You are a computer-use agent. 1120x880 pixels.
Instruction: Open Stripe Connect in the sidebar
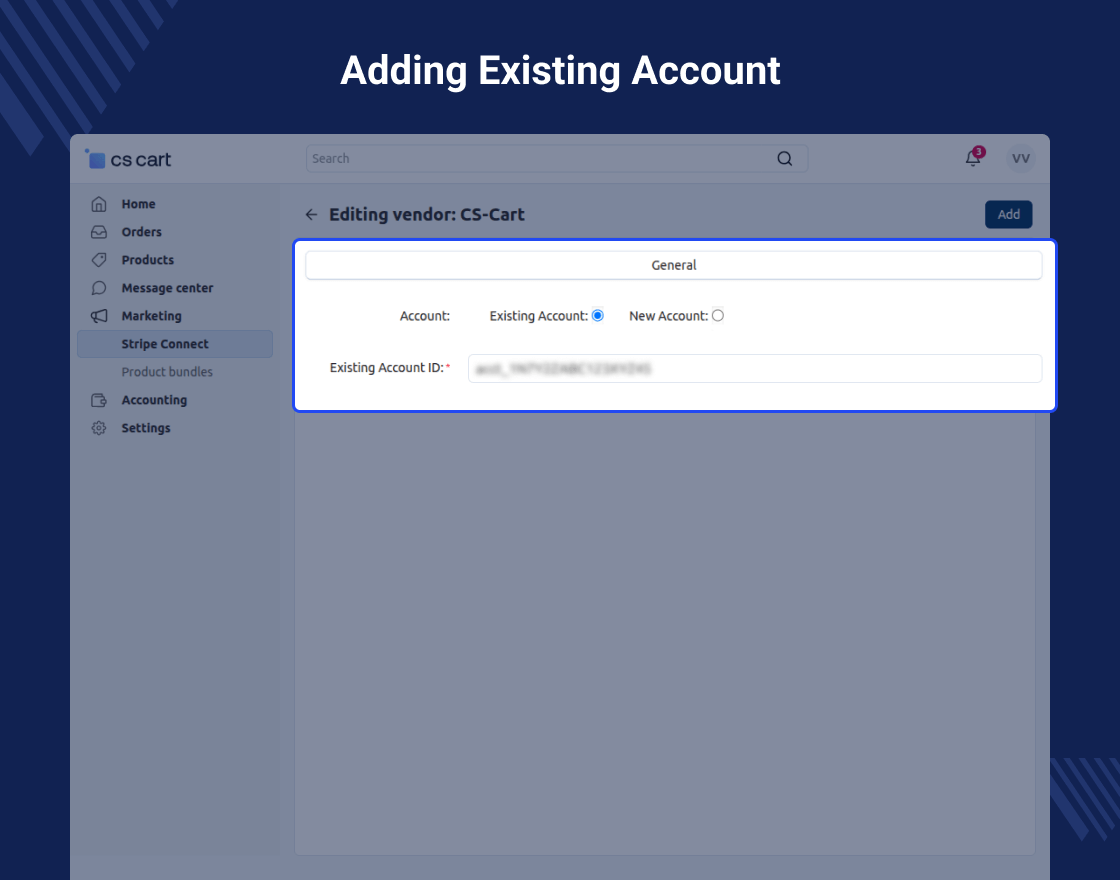click(x=165, y=344)
